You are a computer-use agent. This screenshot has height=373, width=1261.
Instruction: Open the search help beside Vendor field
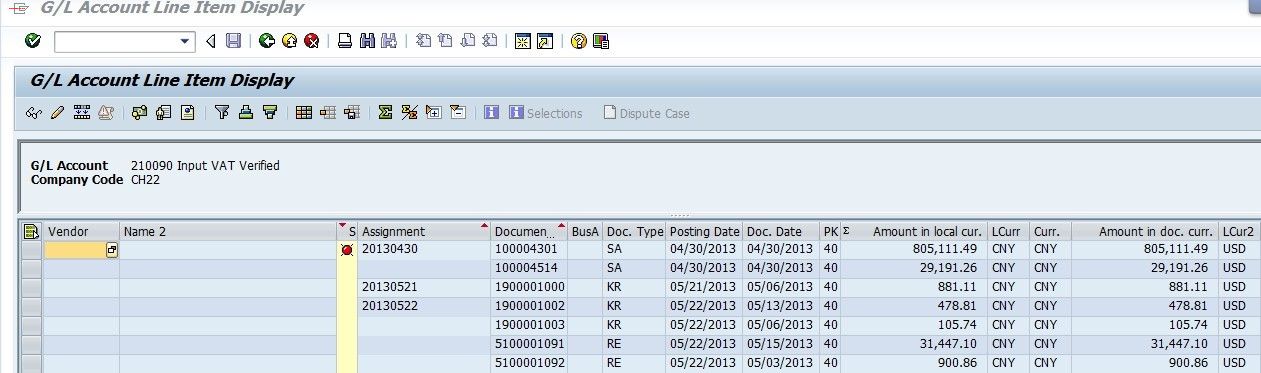(x=112, y=250)
